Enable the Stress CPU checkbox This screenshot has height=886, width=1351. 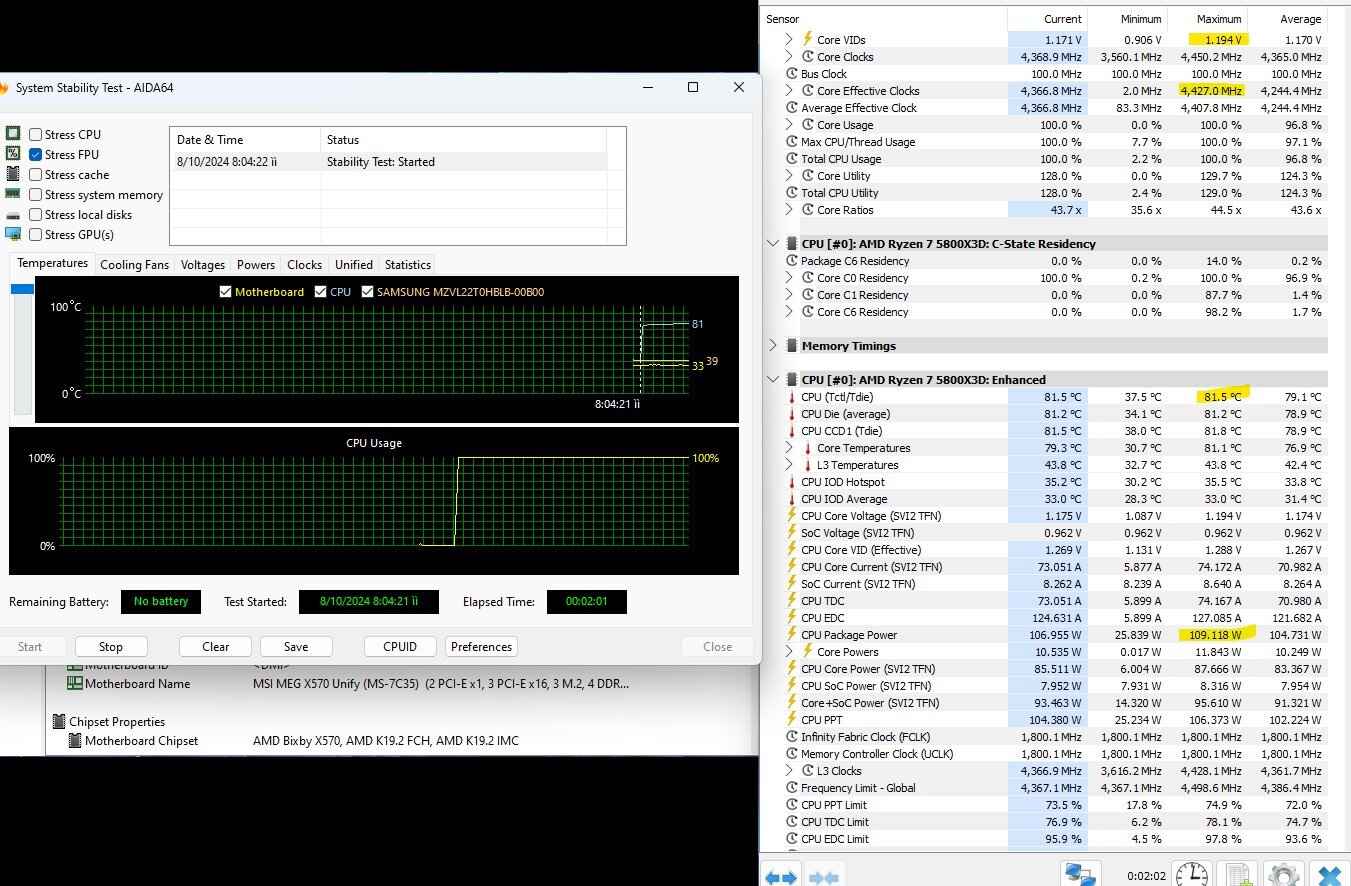coord(36,134)
